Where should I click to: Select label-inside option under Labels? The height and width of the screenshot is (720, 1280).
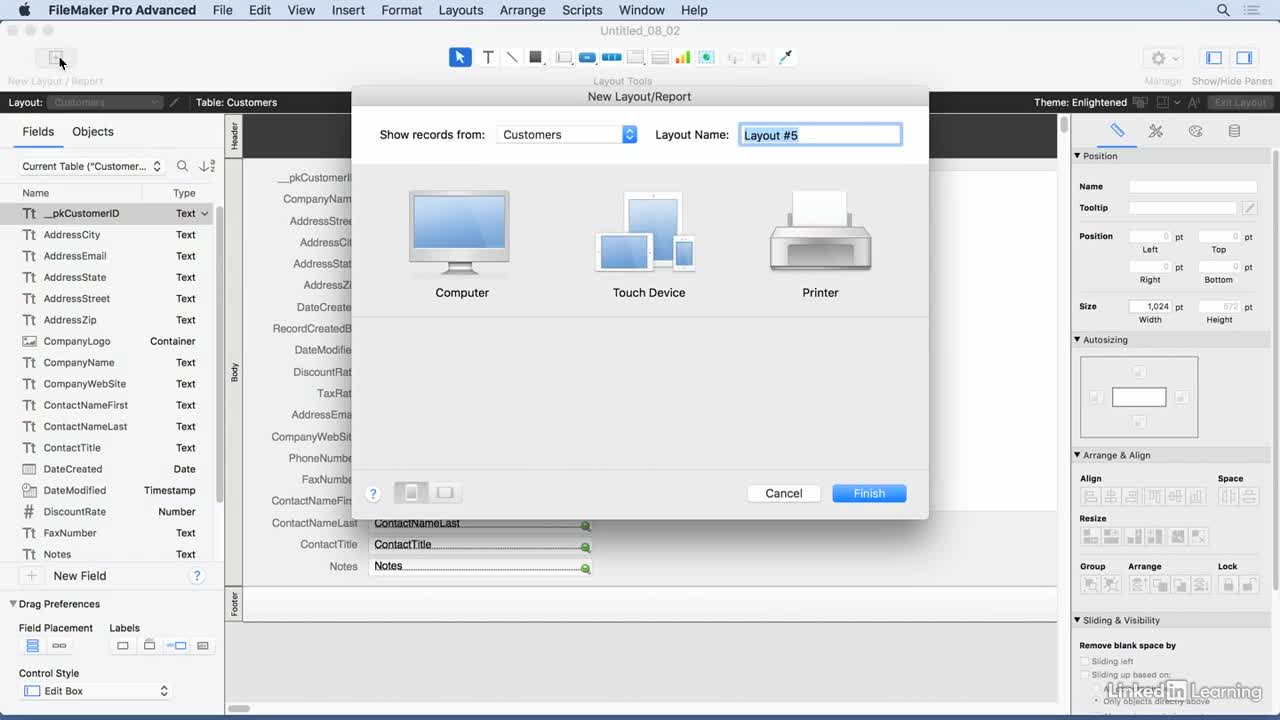(x=203, y=646)
